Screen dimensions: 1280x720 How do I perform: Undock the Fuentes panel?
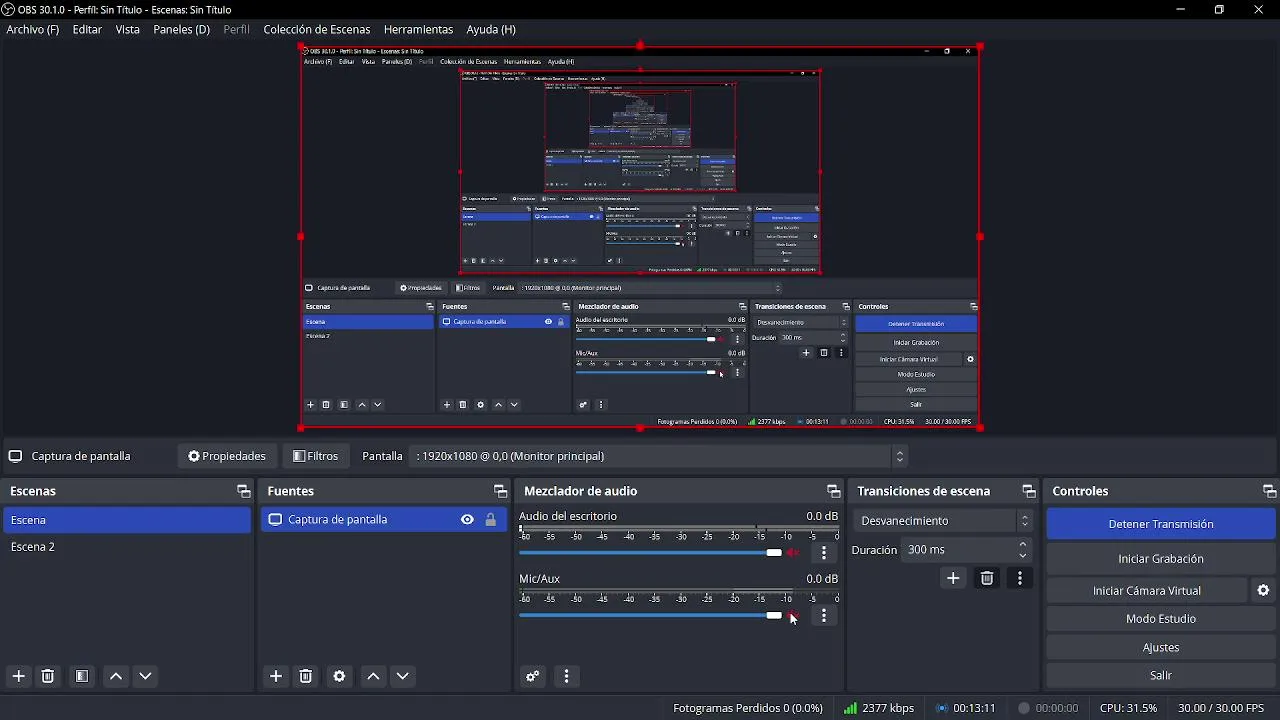(x=500, y=491)
